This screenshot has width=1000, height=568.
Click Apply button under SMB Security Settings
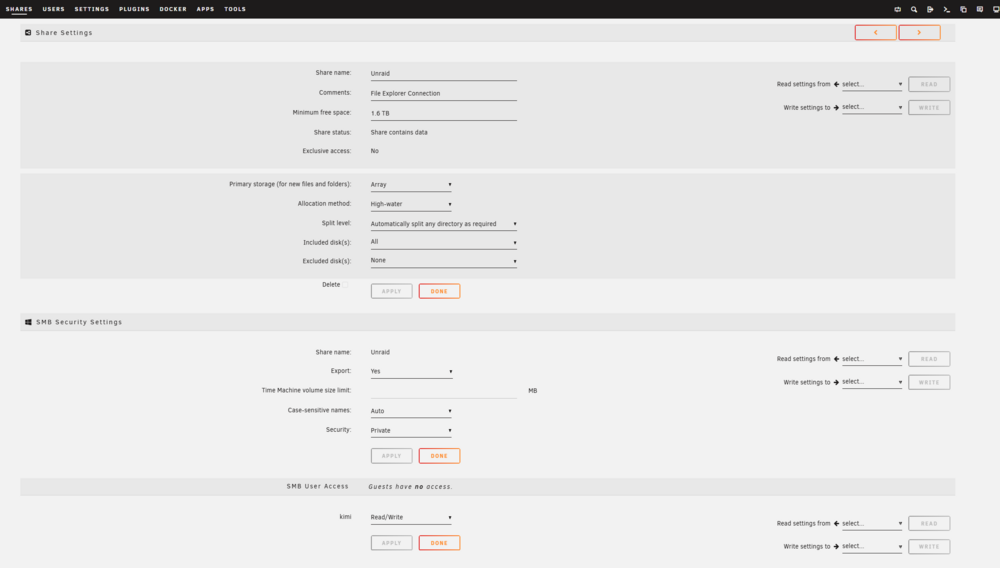[392, 456]
